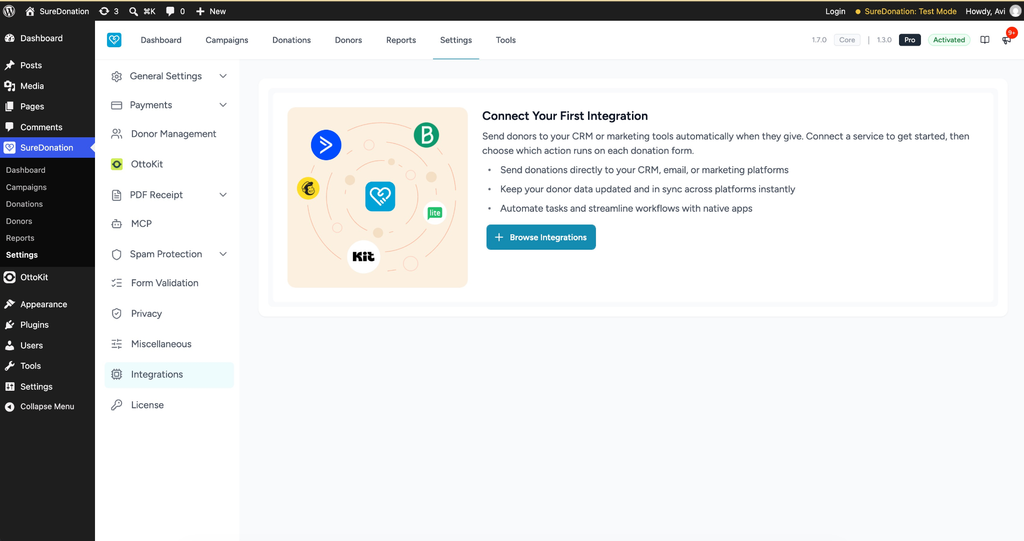Switch to the Donors tab
The image size is (1024, 541).
(x=348, y=40)
